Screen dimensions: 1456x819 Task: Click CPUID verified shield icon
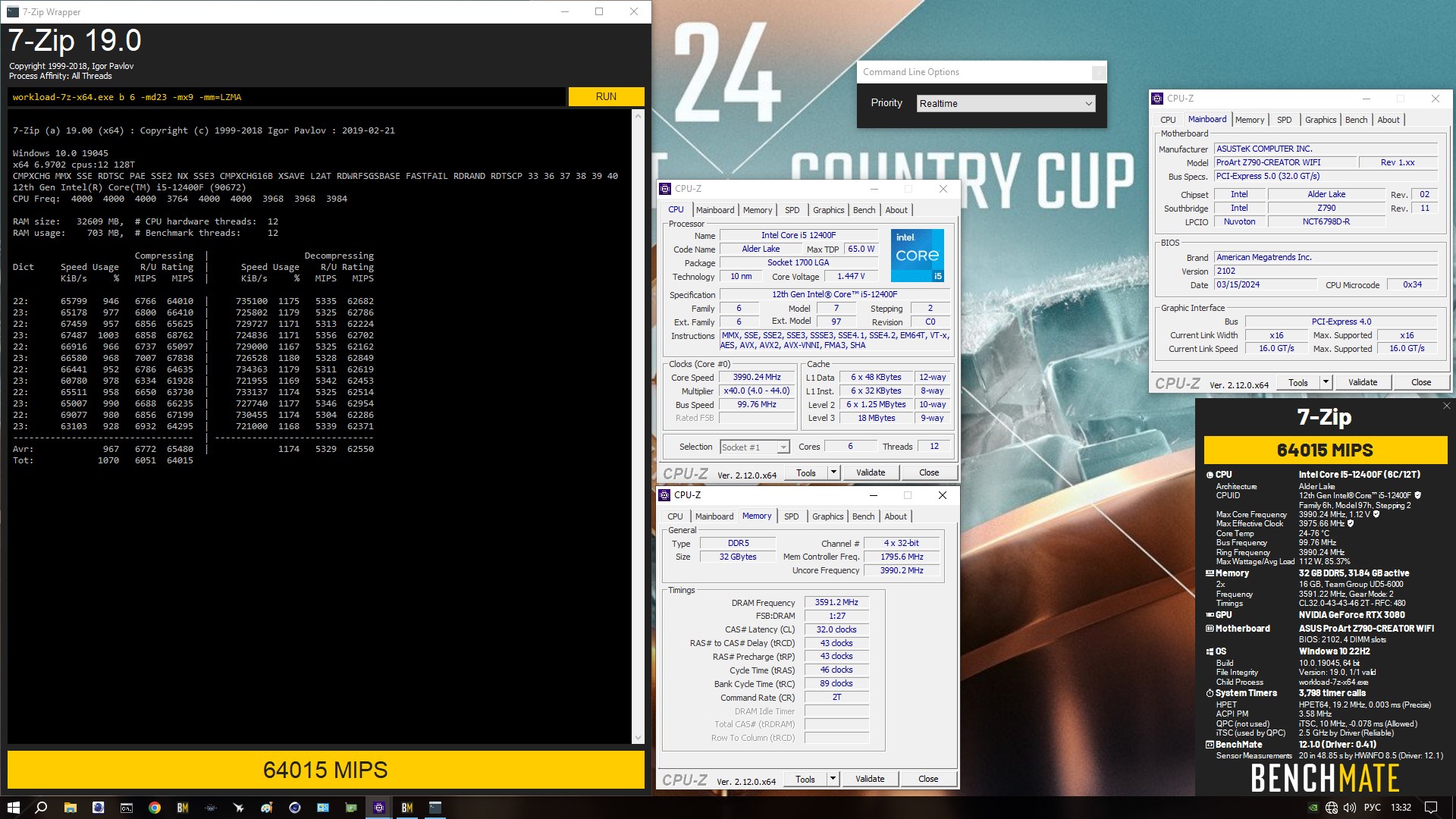click(1417, 495)
